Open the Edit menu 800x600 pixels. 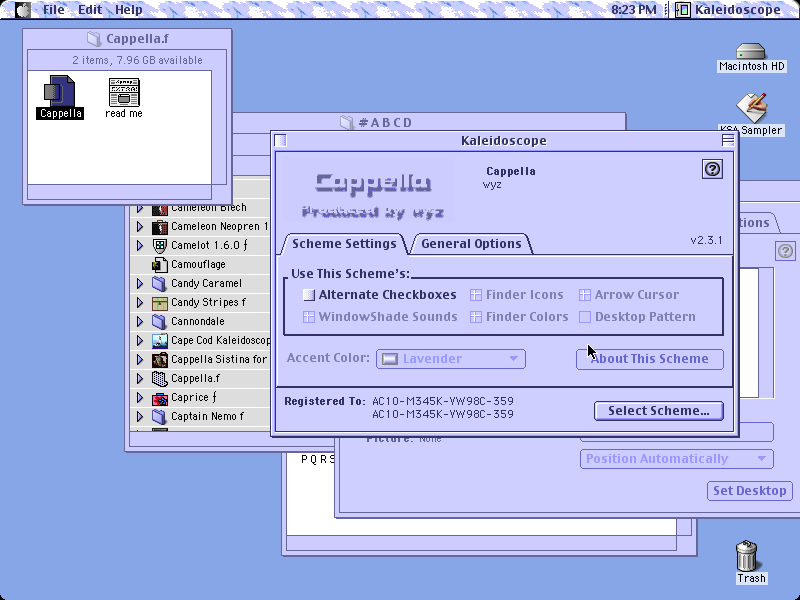[90, 9]
